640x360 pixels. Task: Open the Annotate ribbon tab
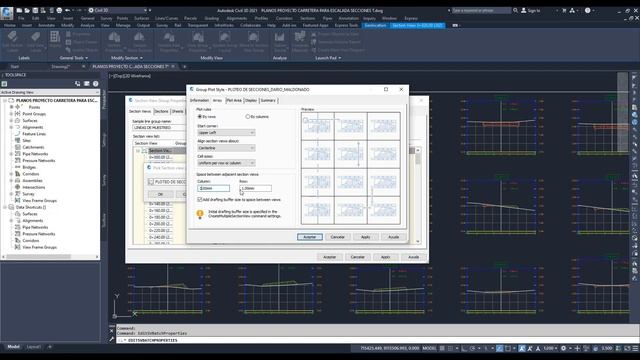tap(46, 25)
